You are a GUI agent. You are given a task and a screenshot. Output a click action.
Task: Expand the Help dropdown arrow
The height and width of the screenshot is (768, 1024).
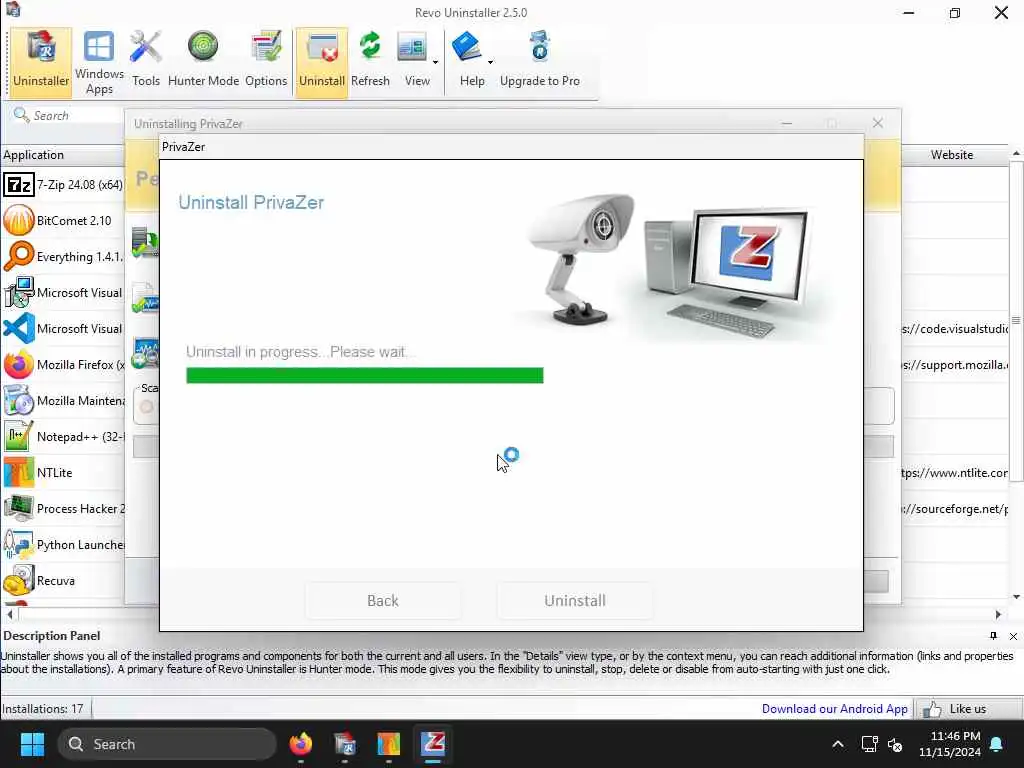tap(490, 63)
